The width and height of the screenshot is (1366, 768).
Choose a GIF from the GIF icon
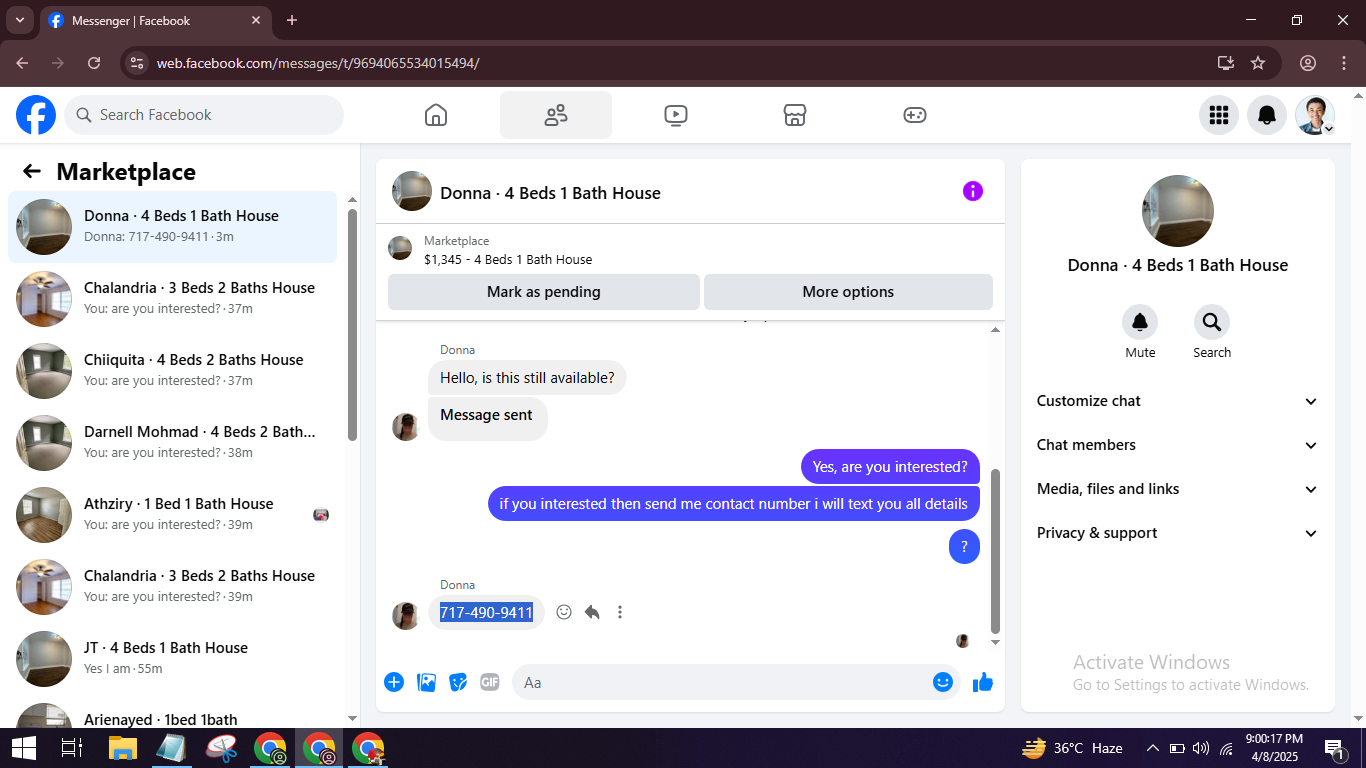point(490,682)
